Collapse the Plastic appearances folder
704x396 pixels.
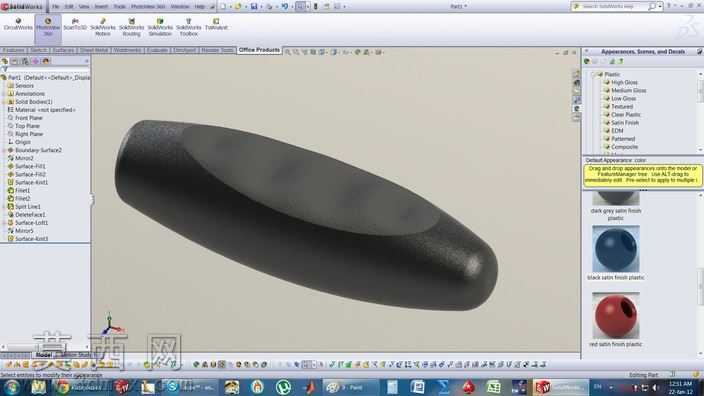click(594, 75)
